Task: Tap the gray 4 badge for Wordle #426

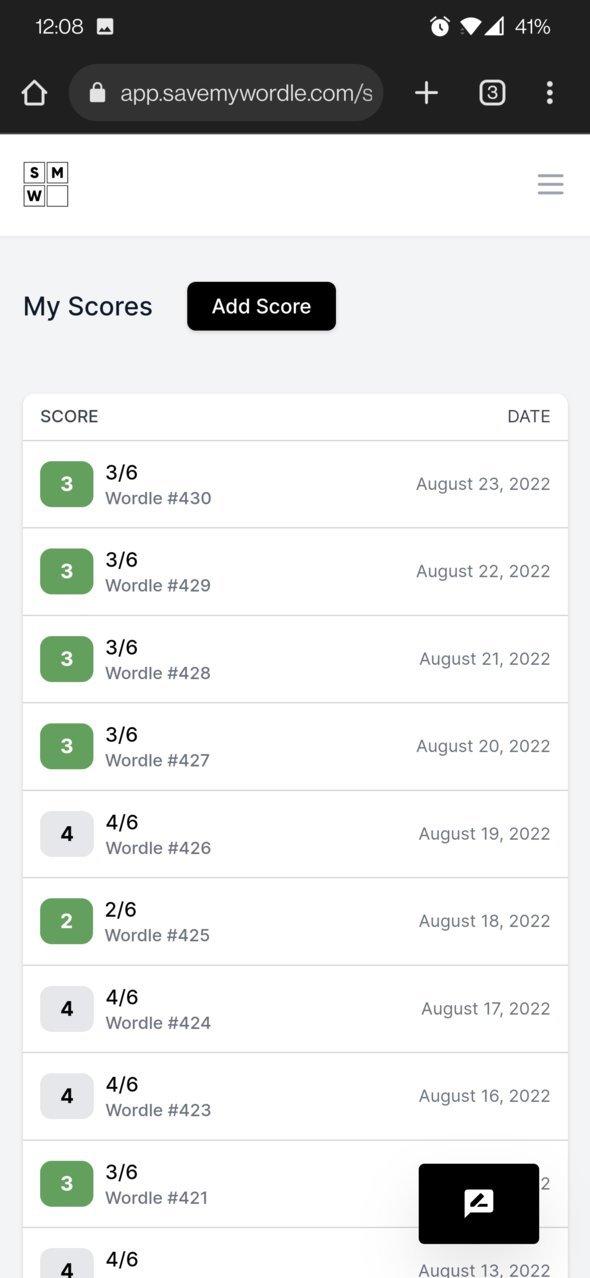Action: point(66,834)
